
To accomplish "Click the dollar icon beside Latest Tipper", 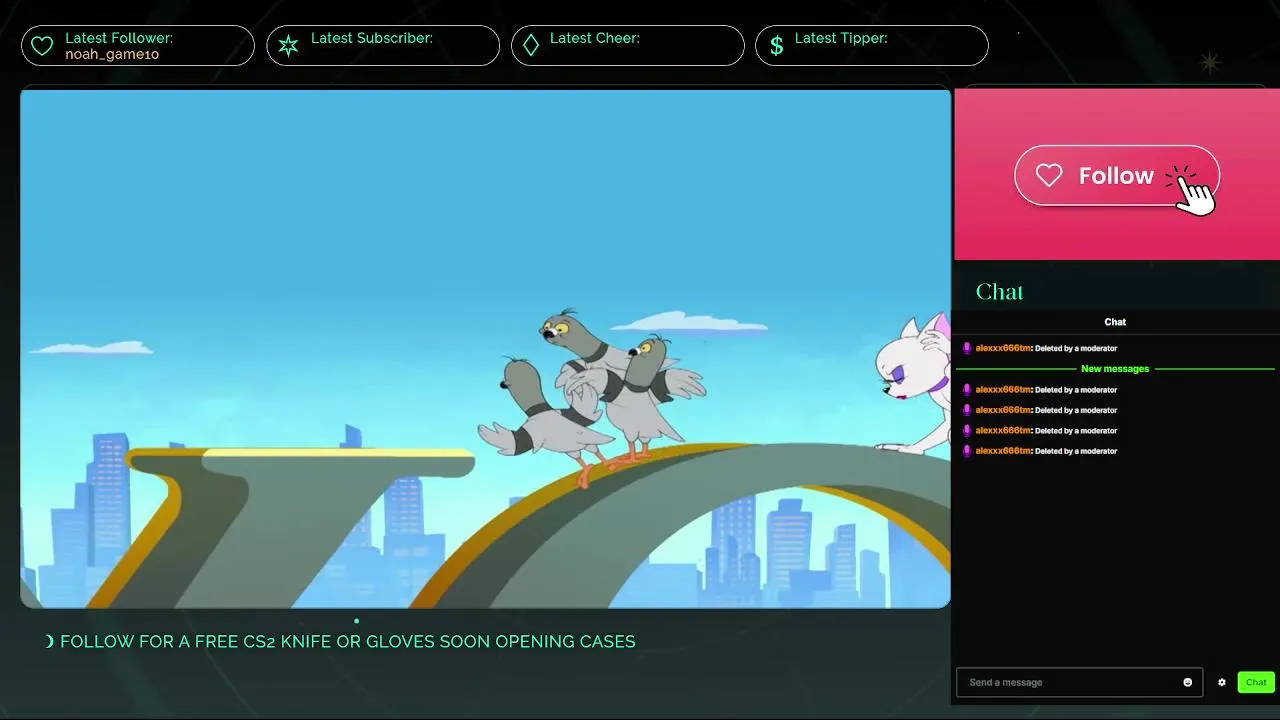I will pyautogui.click(x=776, y=46).
